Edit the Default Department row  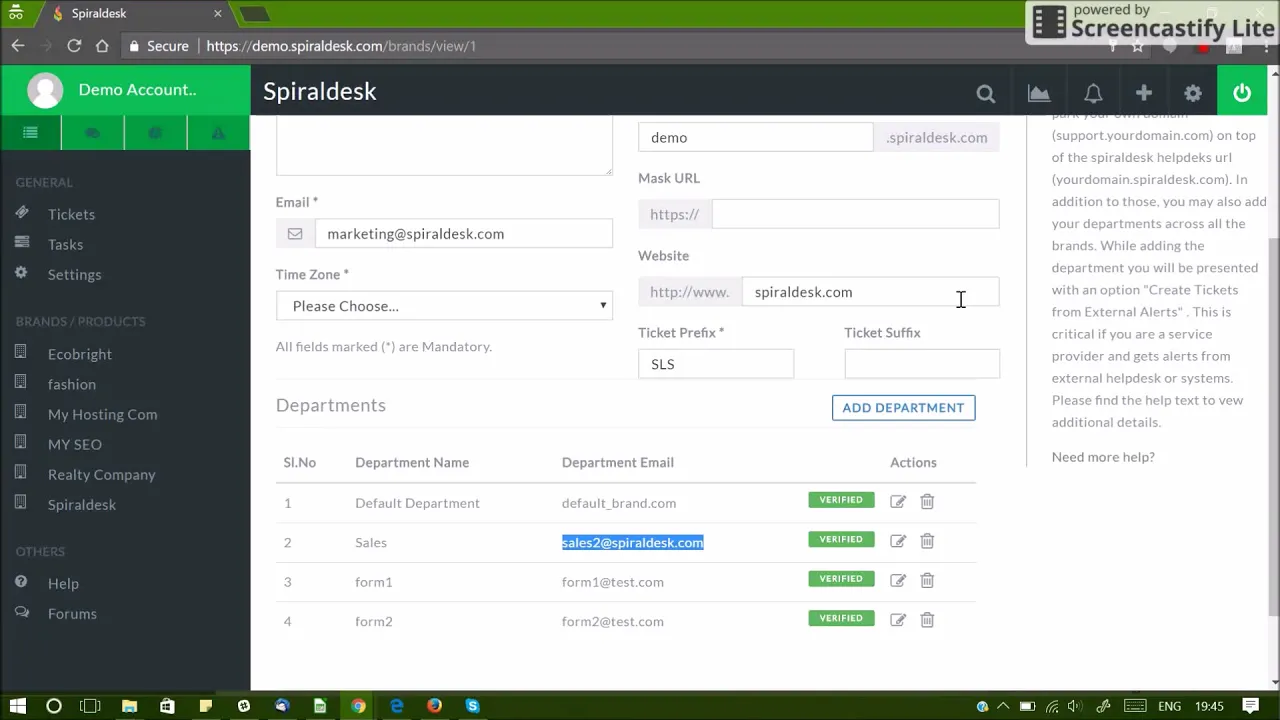[x=898, y=502]
